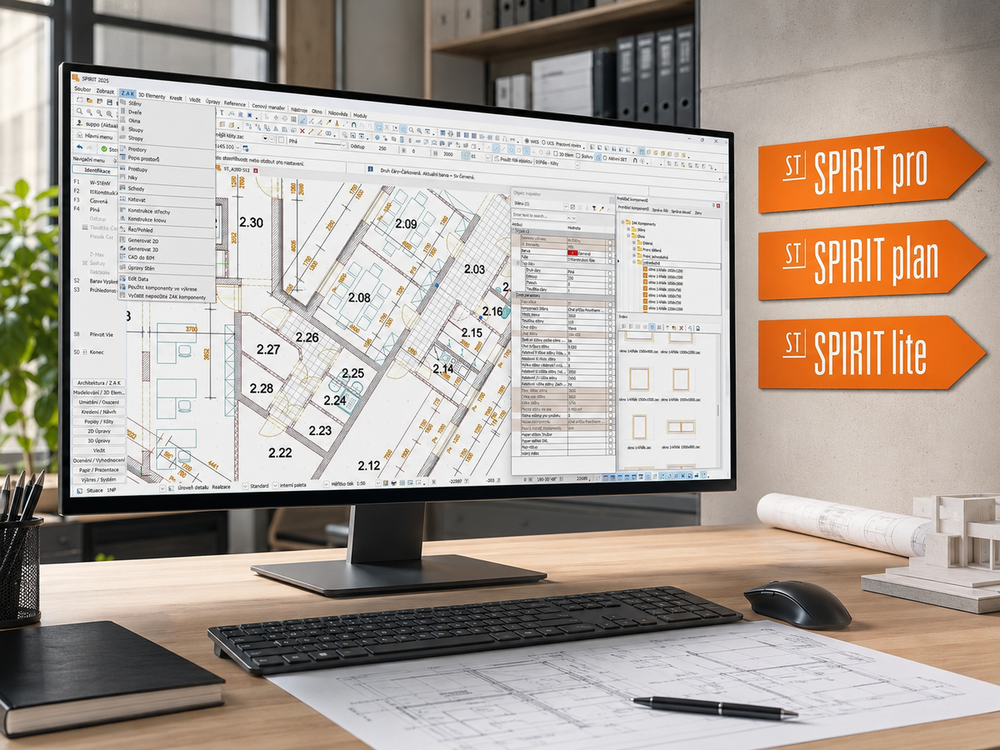Open the Moduly menu
The height and width of the screenshot is (750, 1000).
(360, 115)
